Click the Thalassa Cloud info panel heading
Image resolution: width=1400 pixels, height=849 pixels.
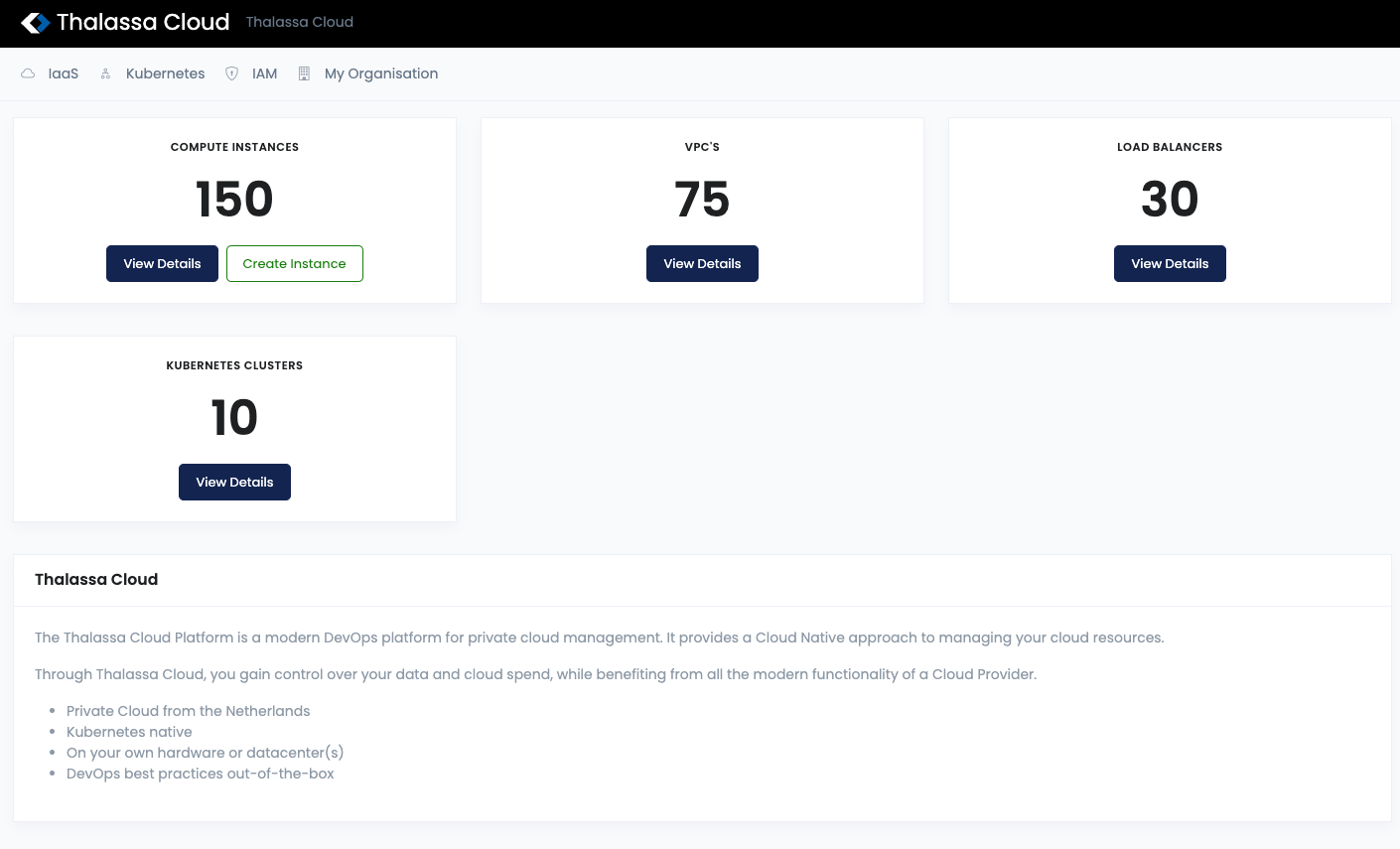click(x=96, y=580)
